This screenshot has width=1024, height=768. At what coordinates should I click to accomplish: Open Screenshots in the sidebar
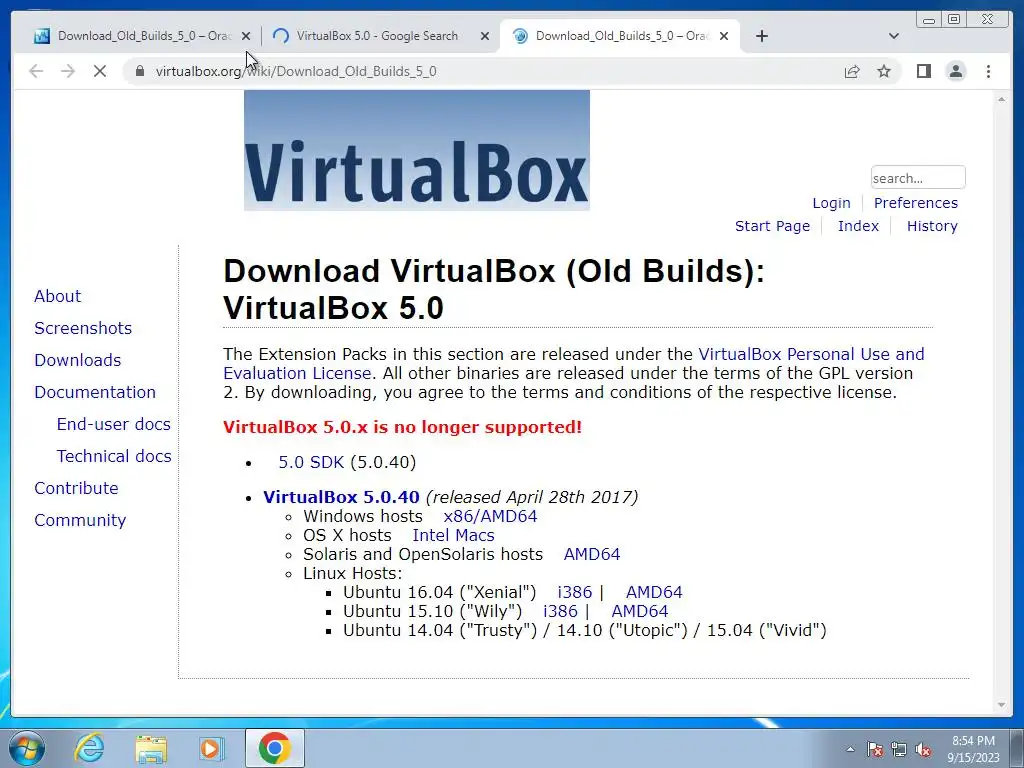pyautogui.click(x=83, y=328)
